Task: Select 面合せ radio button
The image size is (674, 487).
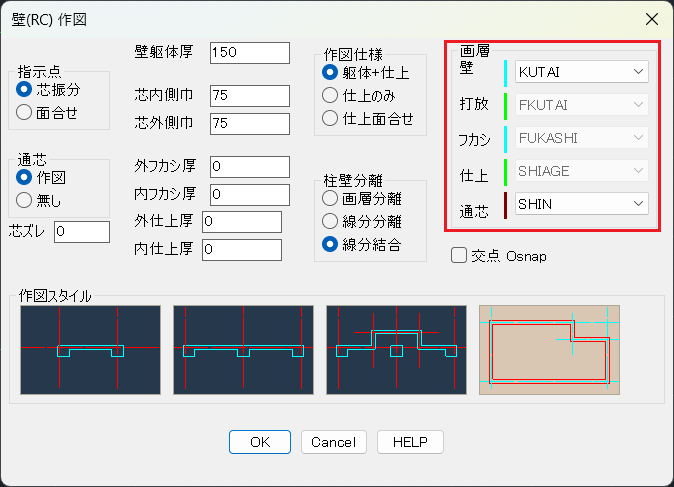Action: tap(24, 113)
